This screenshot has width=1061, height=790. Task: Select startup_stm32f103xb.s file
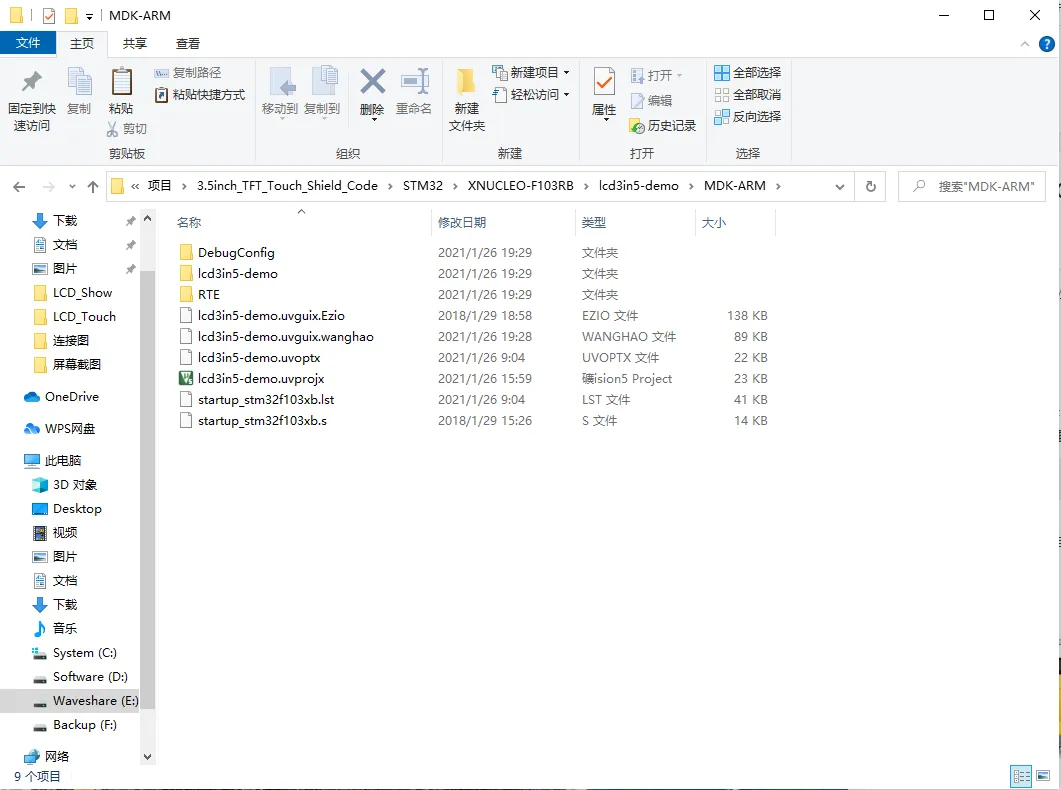pos(262,421)
